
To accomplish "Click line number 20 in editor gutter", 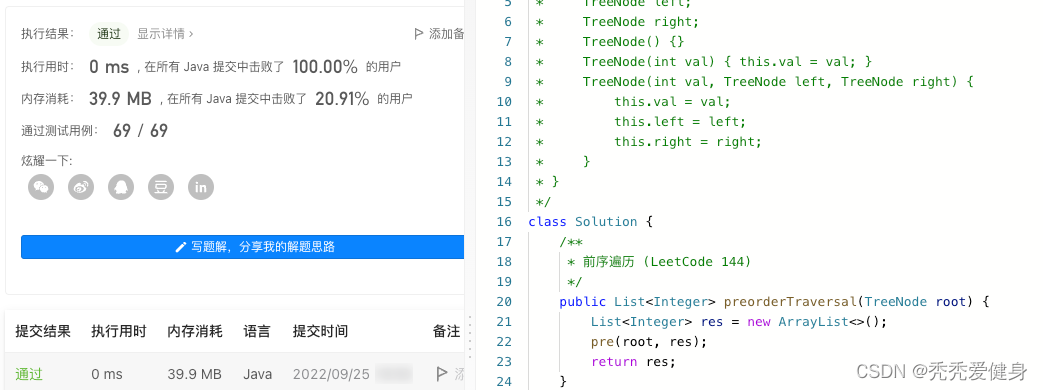I will click(x=504, y=301).
